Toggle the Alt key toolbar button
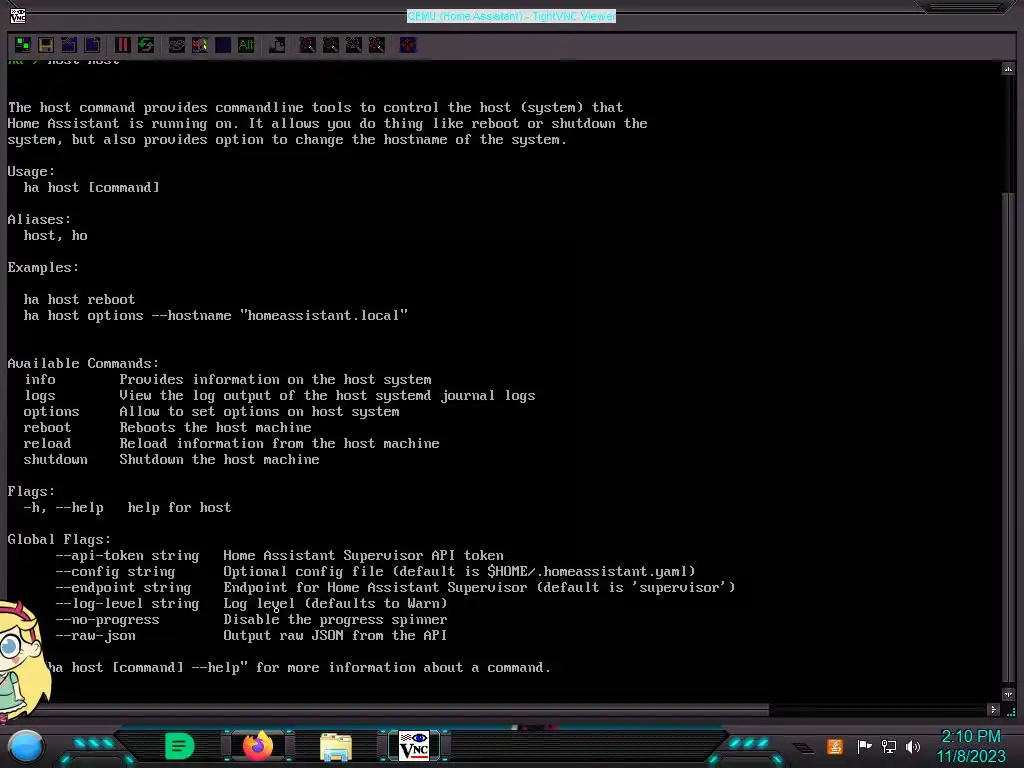This screenshot has width=1024, height=768. pyautogui.click(x=246, y=44)
